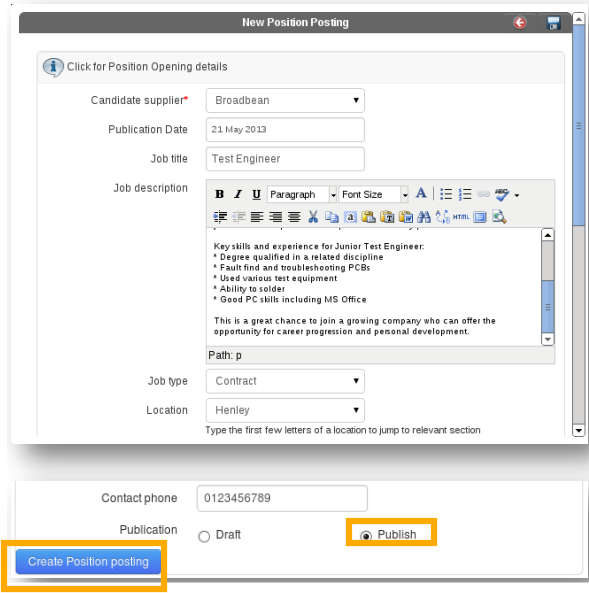Open the text color picker
This screenshot has width=589, height=593.
point(421,194)
